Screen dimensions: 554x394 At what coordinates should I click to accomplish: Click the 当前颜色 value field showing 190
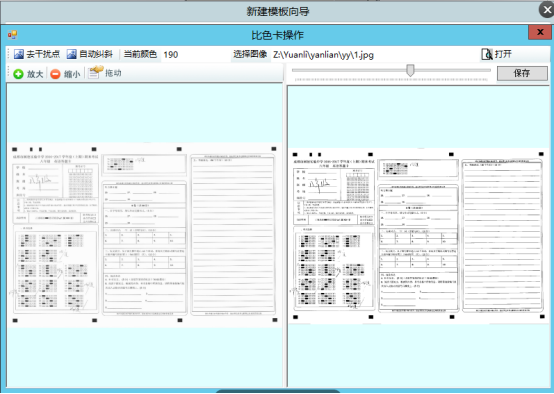[195, 55]
